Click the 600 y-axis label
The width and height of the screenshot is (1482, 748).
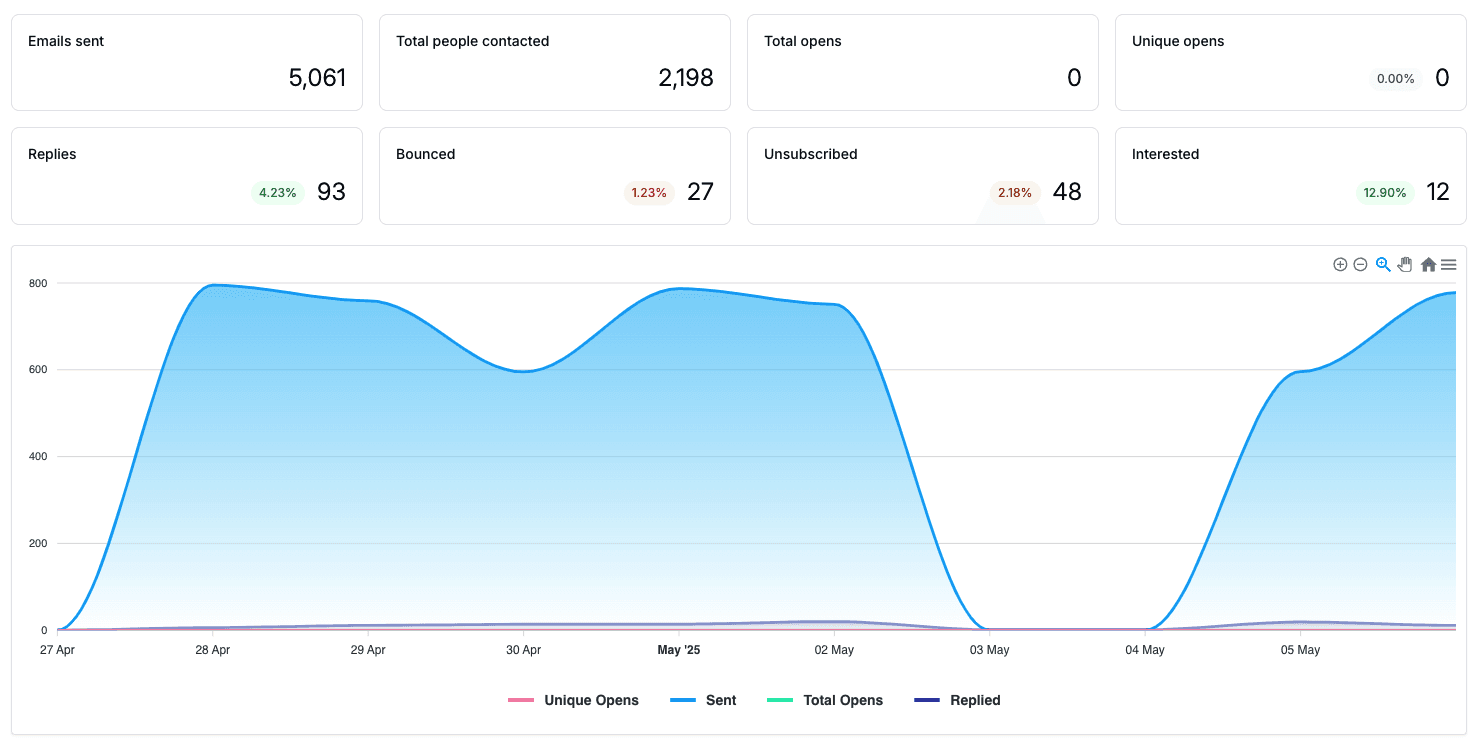click(x=37, y=370)
